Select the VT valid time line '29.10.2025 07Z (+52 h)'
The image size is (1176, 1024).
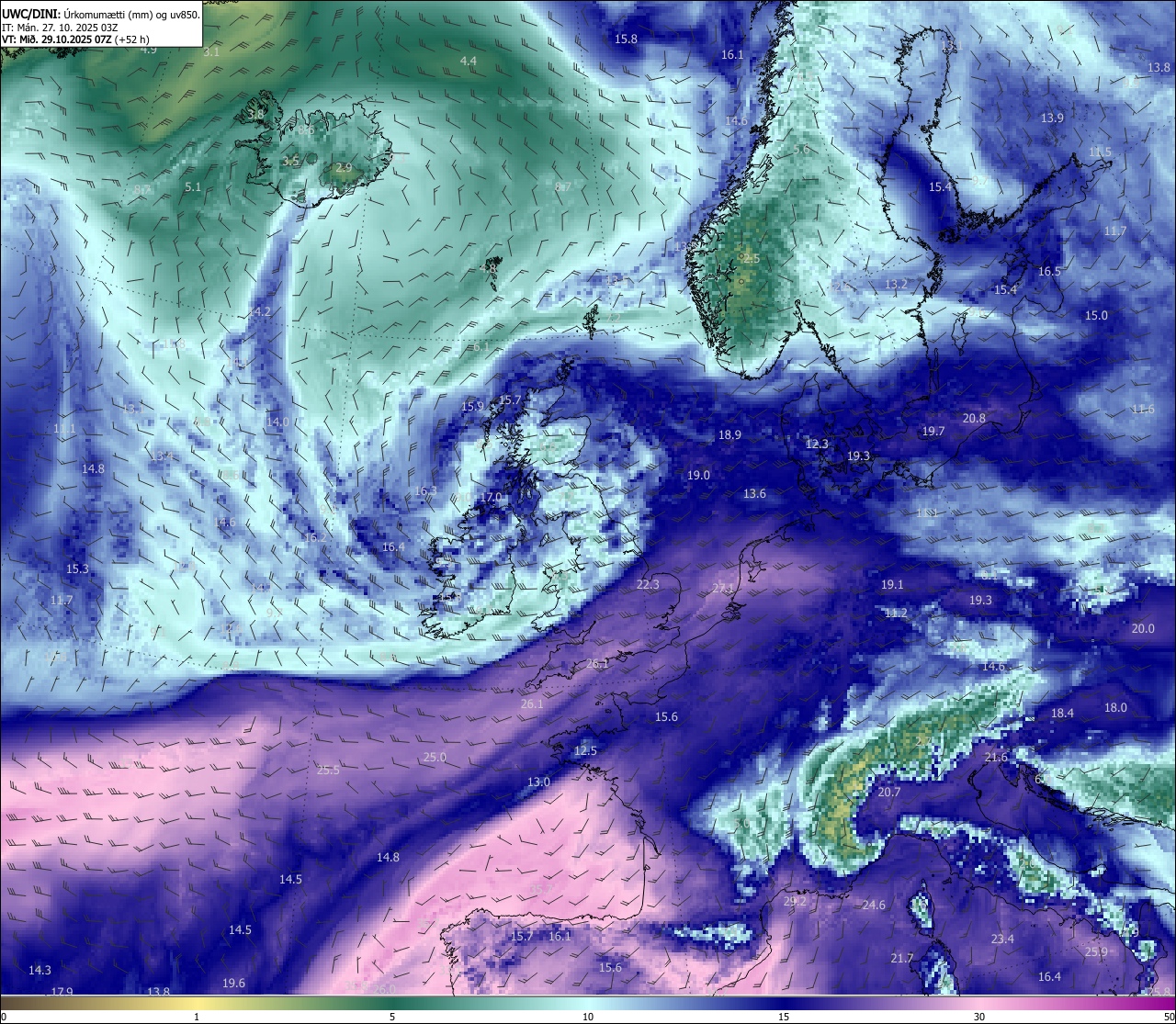click(75, 39)
